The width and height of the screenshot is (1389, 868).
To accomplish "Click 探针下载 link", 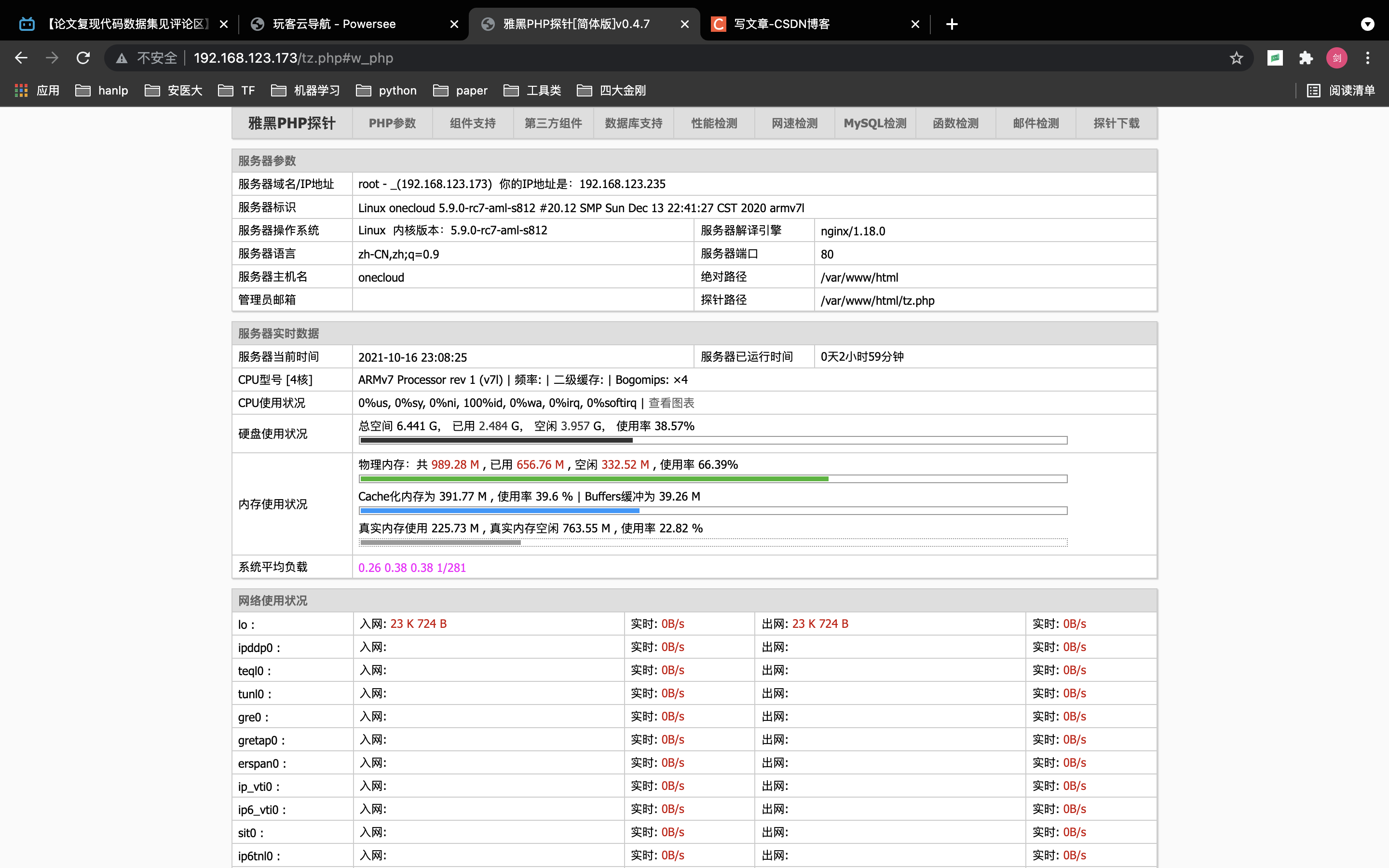I will pyautogui.click(x=1117, y=123).
